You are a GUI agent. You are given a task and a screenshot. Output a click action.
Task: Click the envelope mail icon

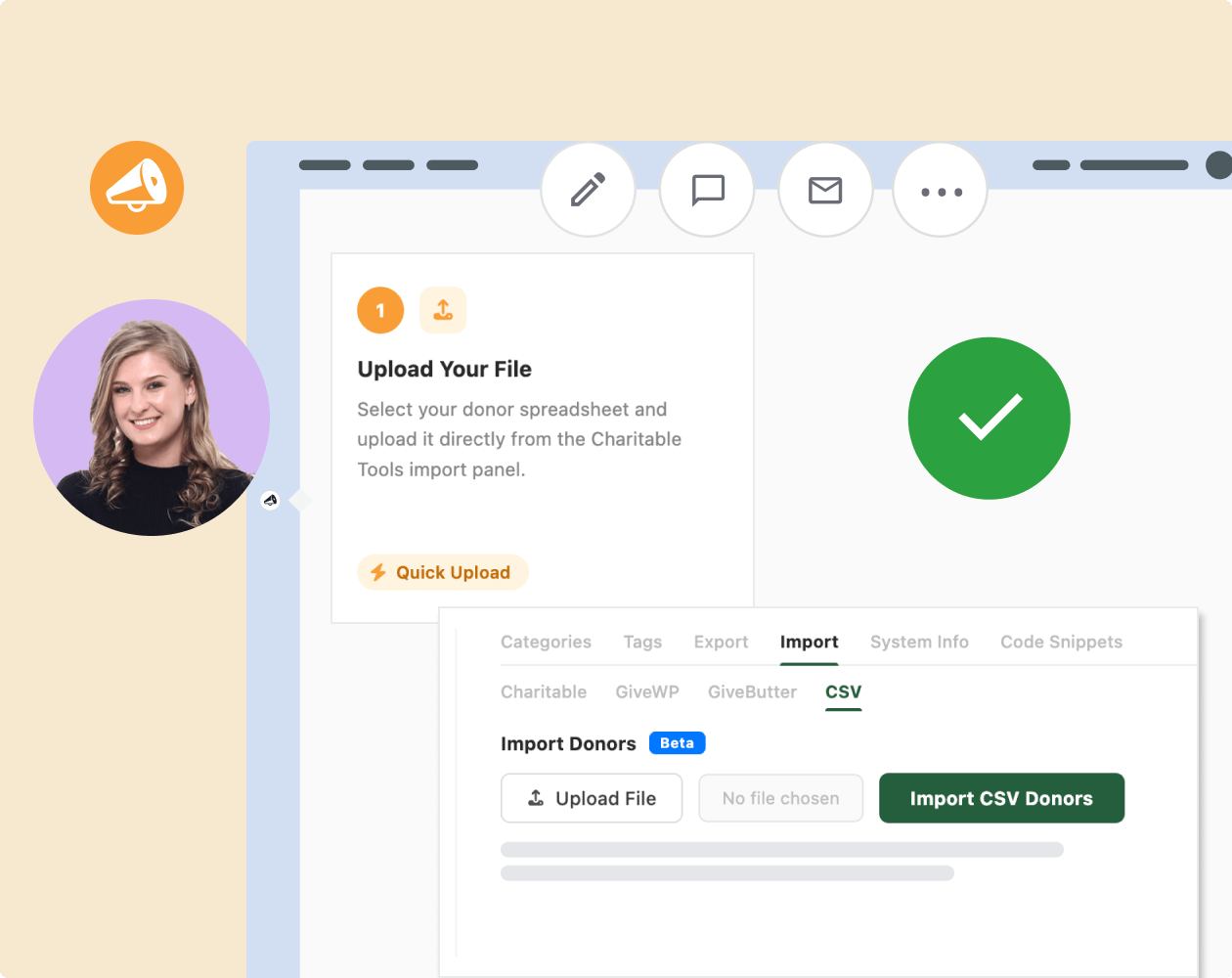click(x=825, y=190)
